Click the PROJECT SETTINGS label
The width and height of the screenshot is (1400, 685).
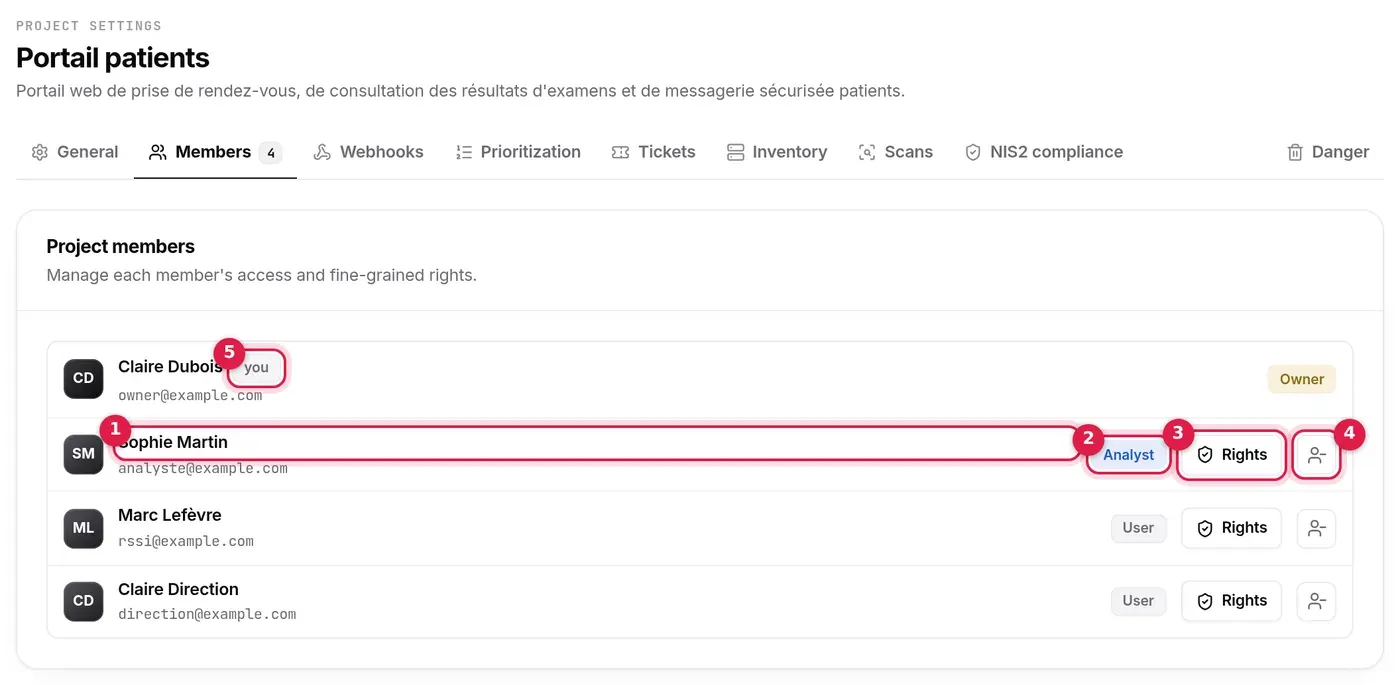pyautogui.click(x=89, y=26)
